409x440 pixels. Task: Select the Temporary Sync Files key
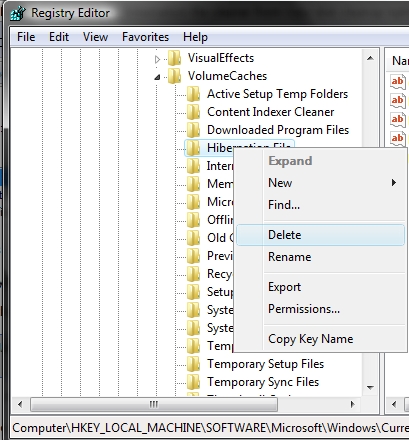click(263, 382)
